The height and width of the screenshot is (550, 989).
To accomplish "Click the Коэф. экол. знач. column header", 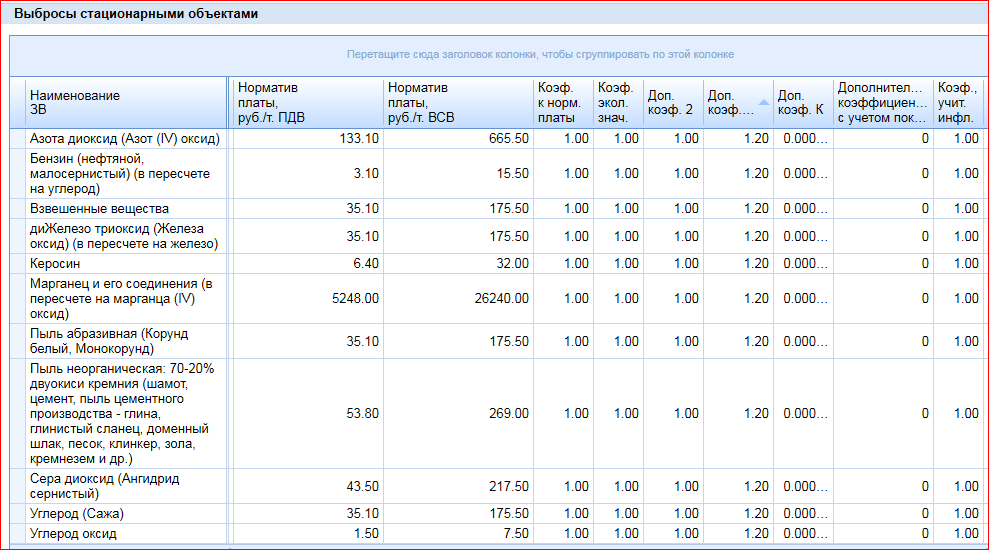I will coord(617,102).
